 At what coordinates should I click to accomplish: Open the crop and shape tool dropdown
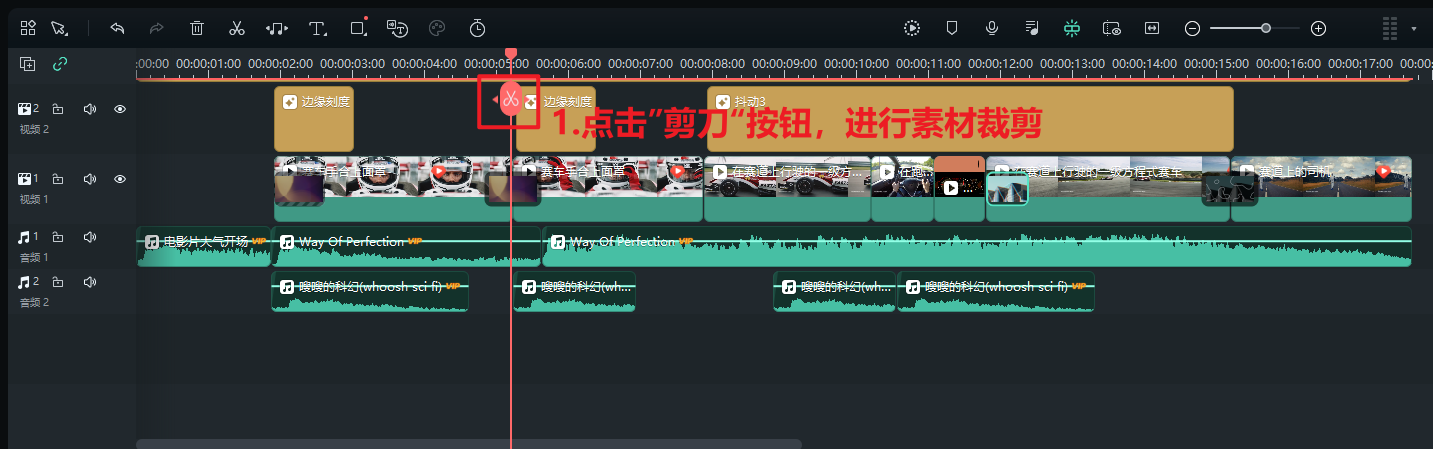tap(359, 28)
